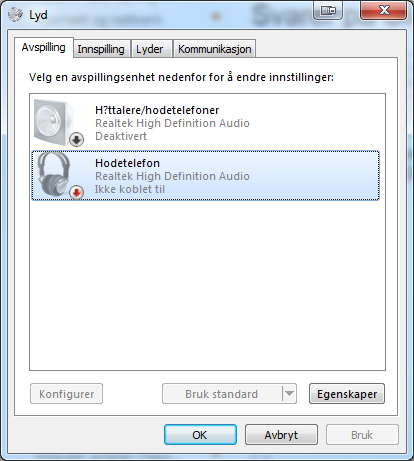Open Egenskaper for the selected device
Viewport: 414px width, 461px height.
[347, 394]
